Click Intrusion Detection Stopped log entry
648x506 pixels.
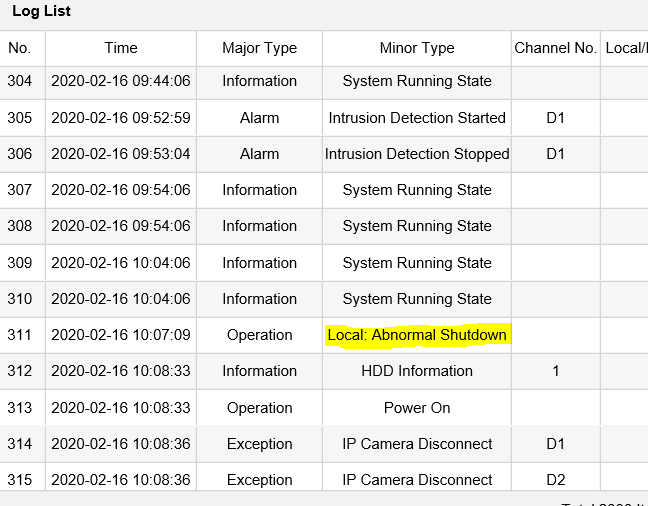pos(417,154)
